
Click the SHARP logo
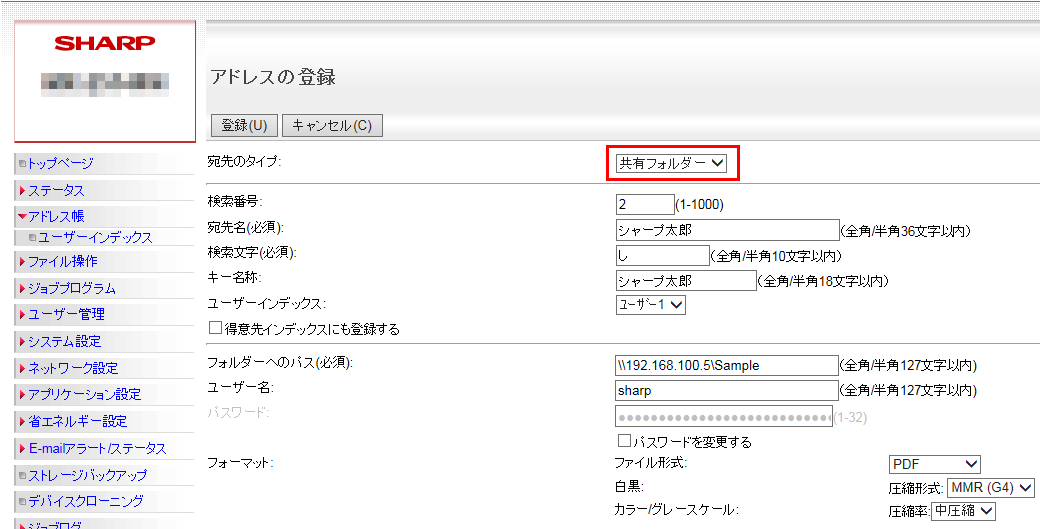click(x=104, y=43)
